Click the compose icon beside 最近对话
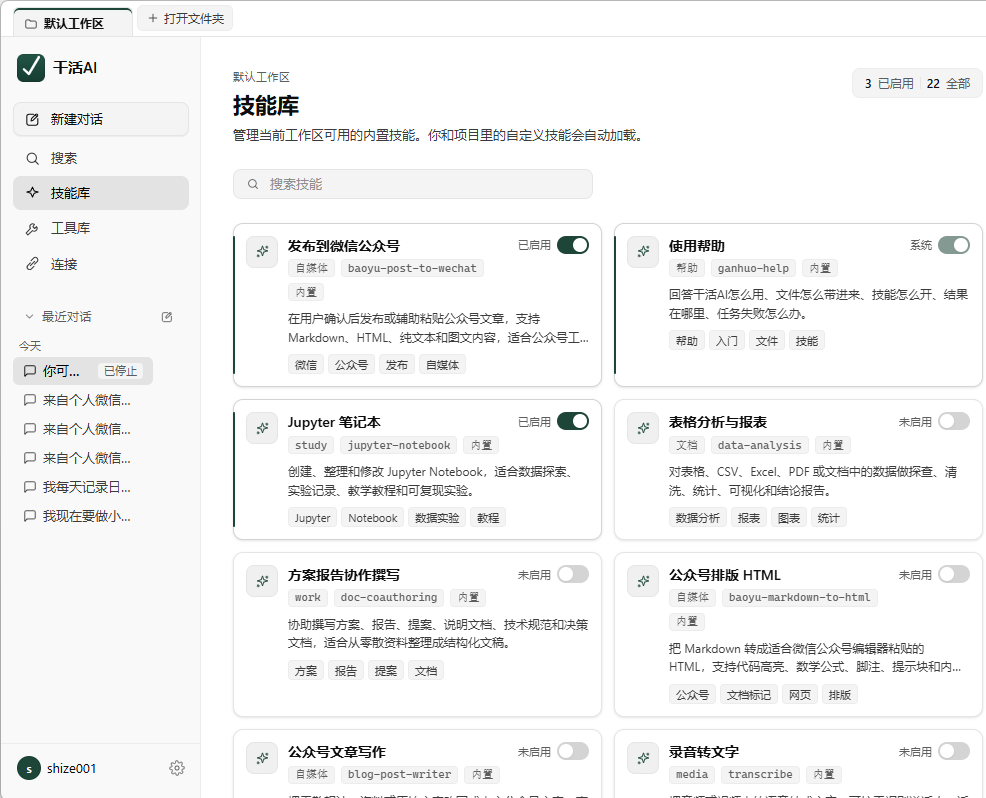The width and height of the screenshot is (986, 798). point(167,317)
